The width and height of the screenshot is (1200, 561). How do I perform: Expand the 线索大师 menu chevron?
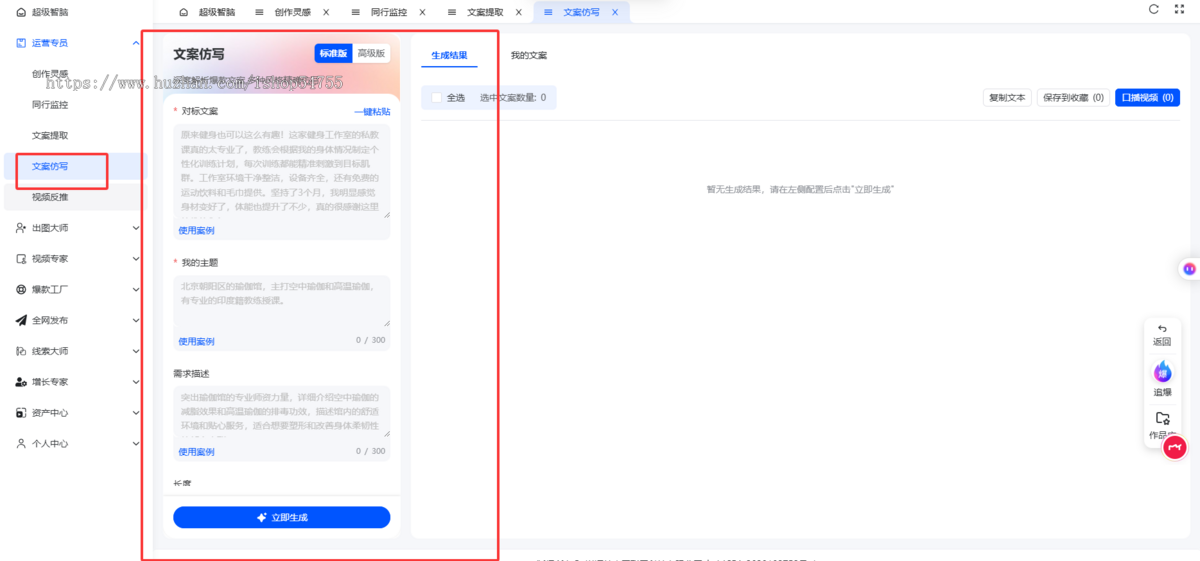click(136, 351)
